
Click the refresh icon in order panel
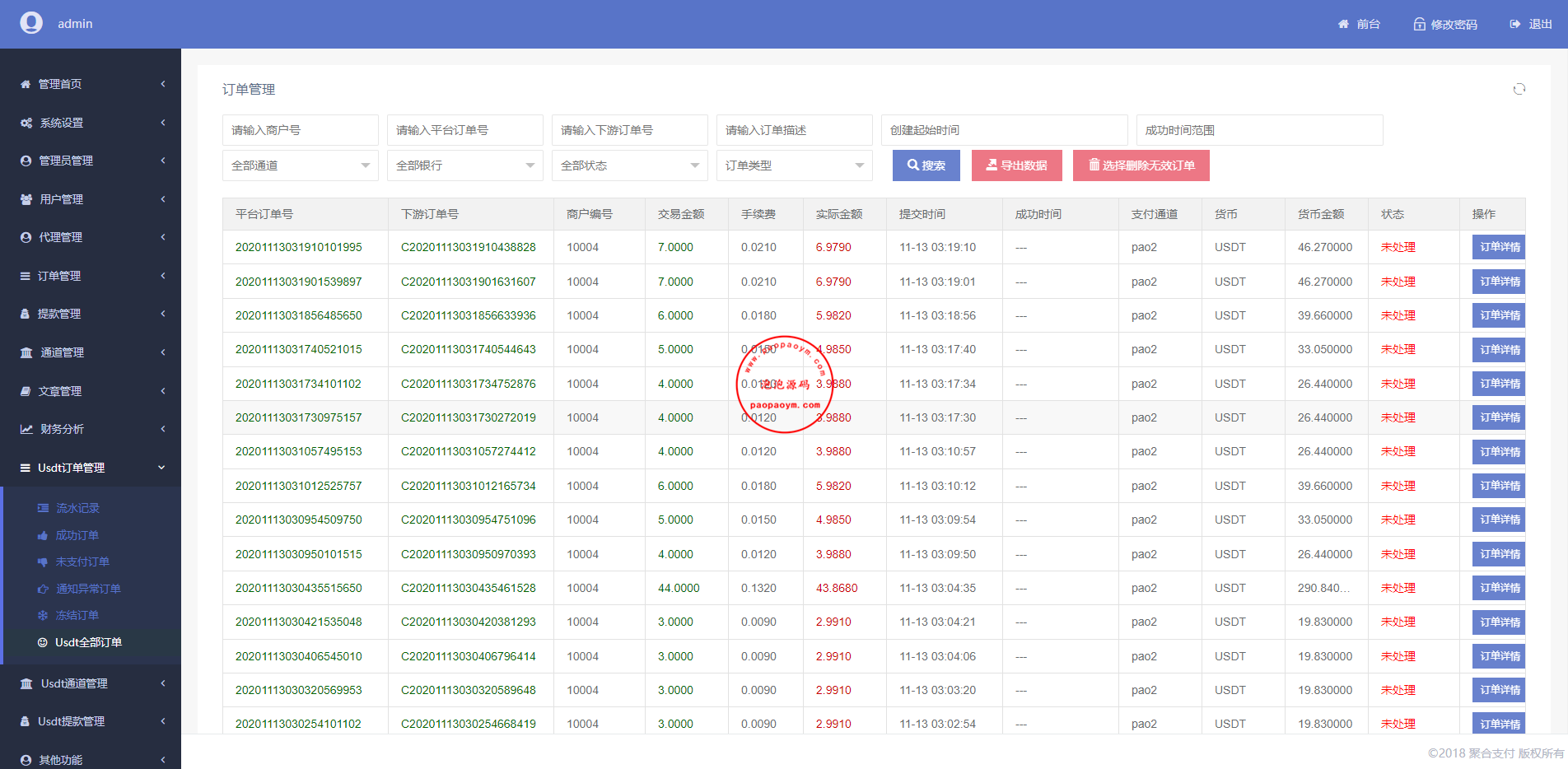tap(1519, 89)
